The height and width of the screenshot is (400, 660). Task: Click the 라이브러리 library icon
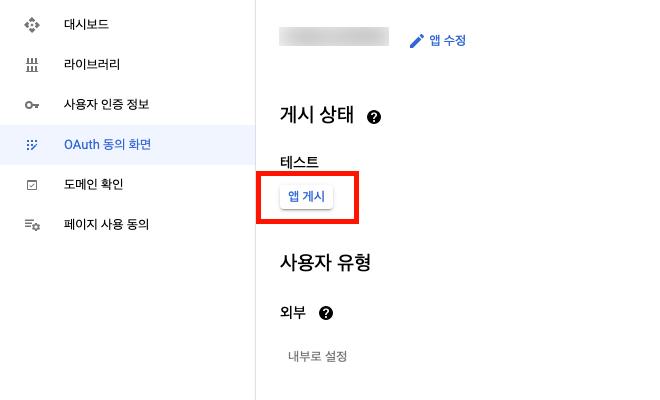click(x=31, y=64)
